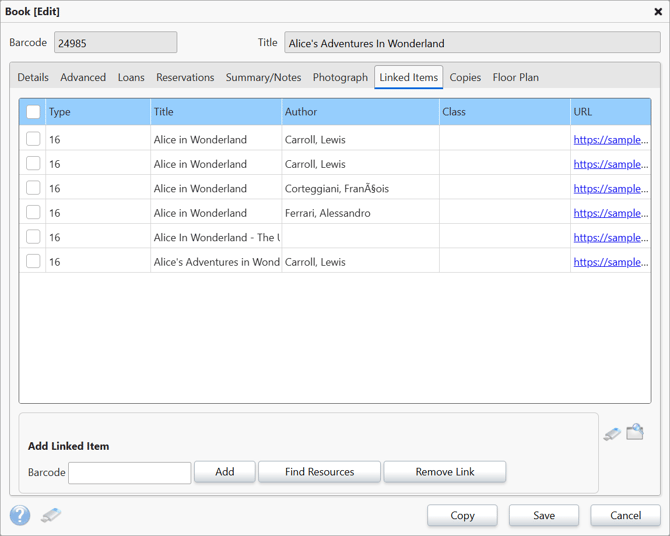The width and height of the screenshot is (670, 536).
Task: Save the book record
Action: 544,515
